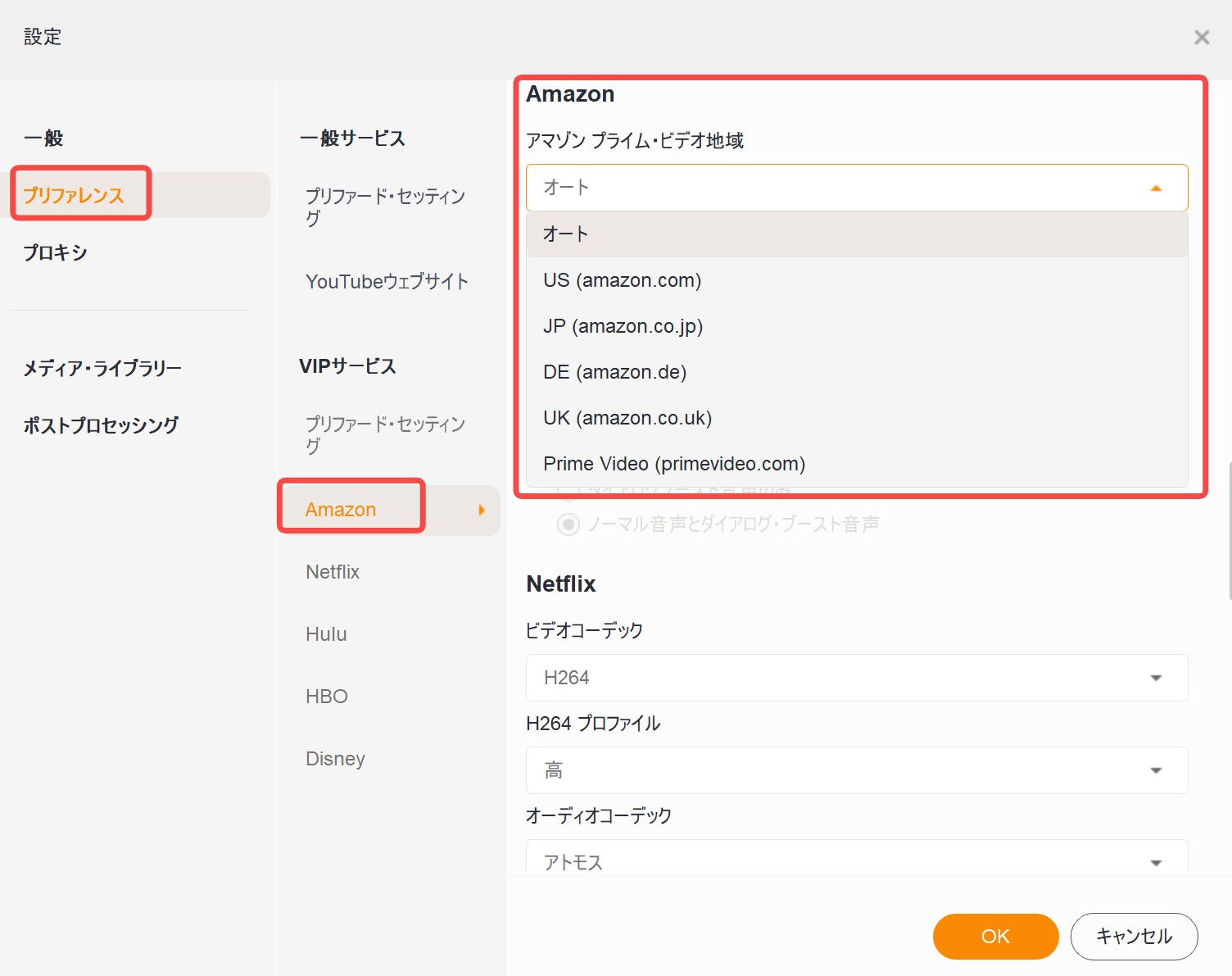The image size is (1232, 976).
Task: Click the orange arrow beside Amazon
Action: pos(482,510)
